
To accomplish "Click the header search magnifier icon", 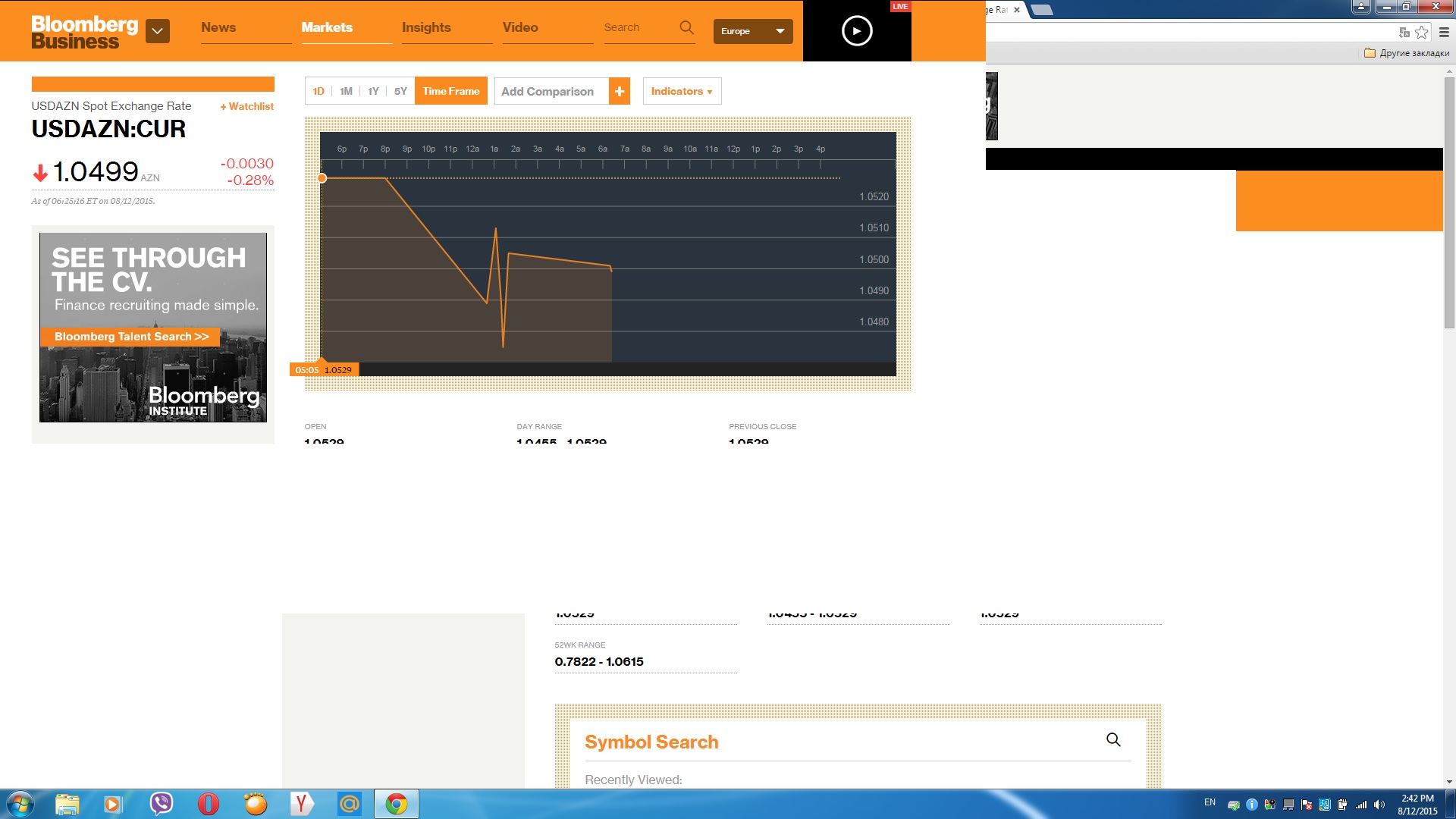I will pos(686,28).
